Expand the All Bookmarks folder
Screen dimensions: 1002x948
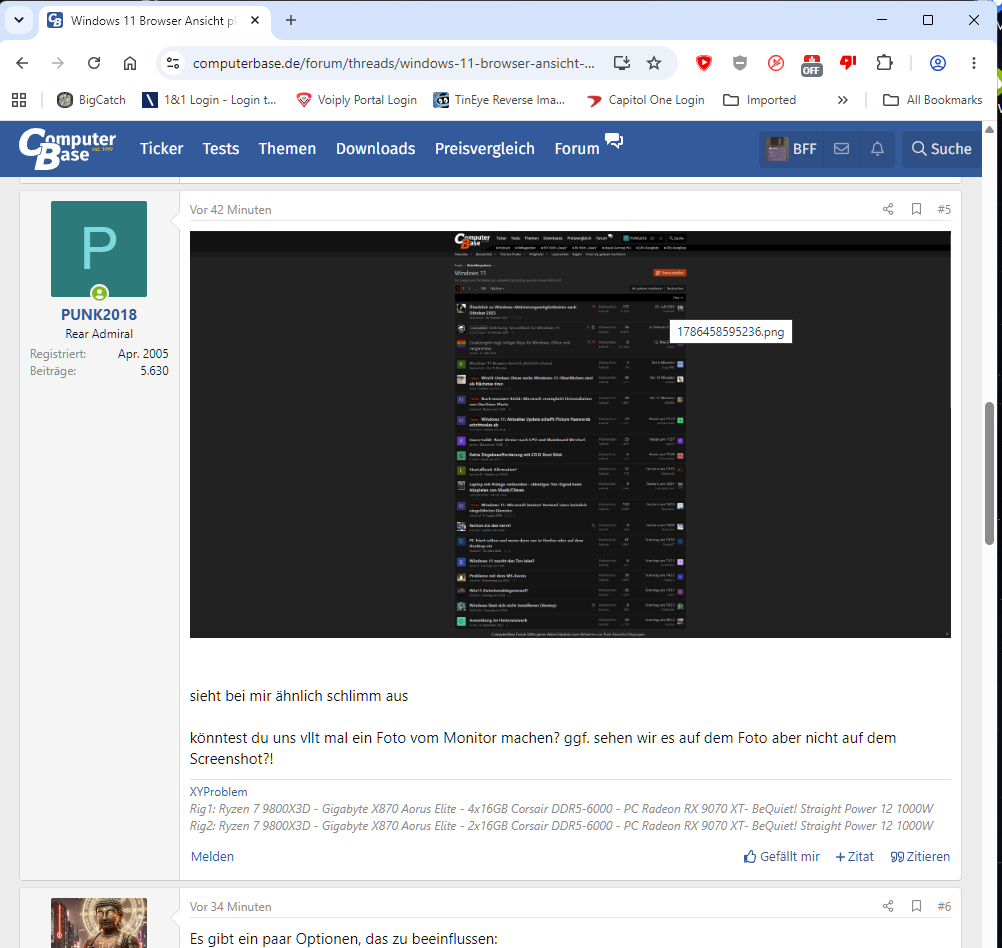[932, 100]
